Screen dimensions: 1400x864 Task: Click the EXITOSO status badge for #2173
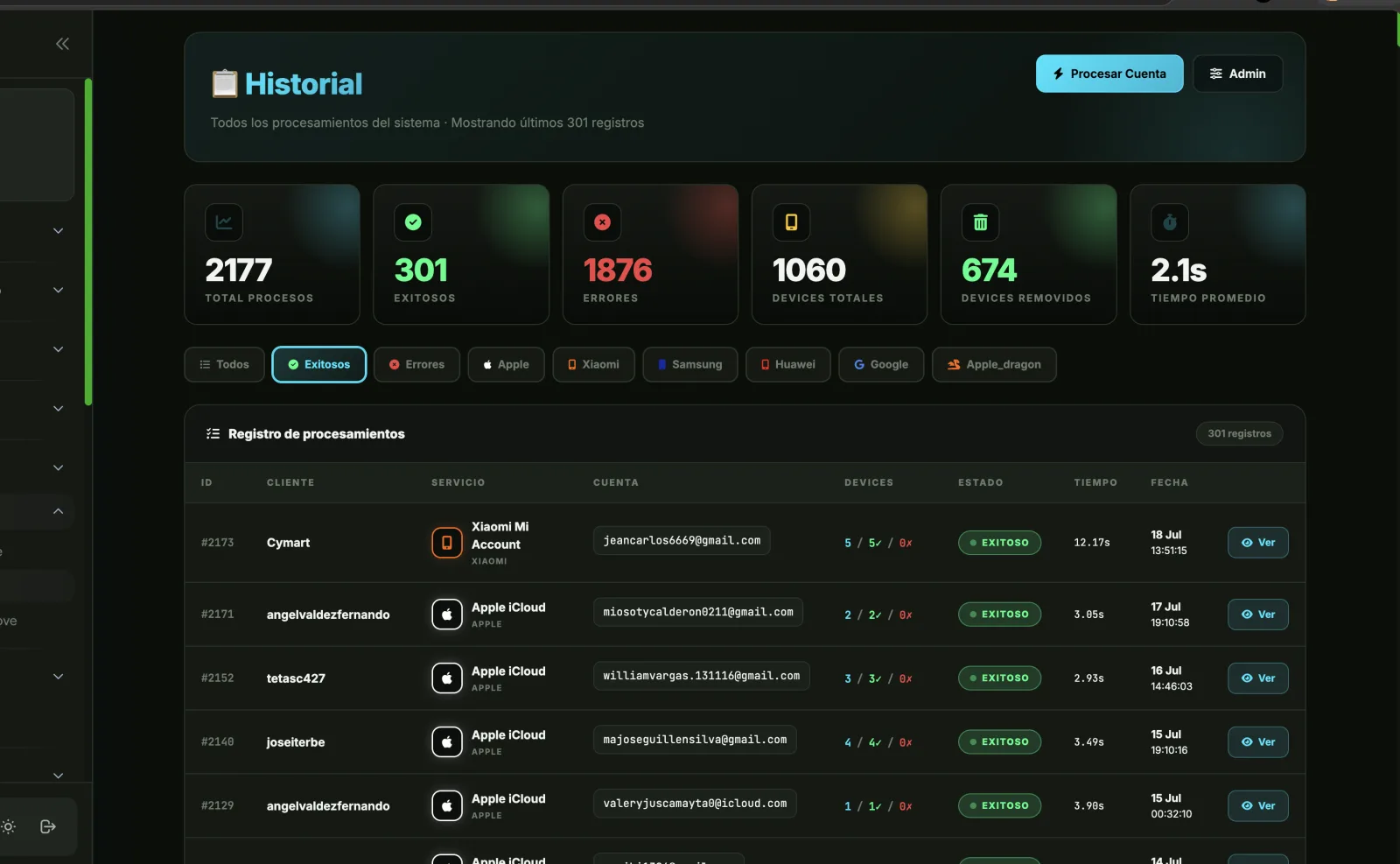(x=999, y=543)
